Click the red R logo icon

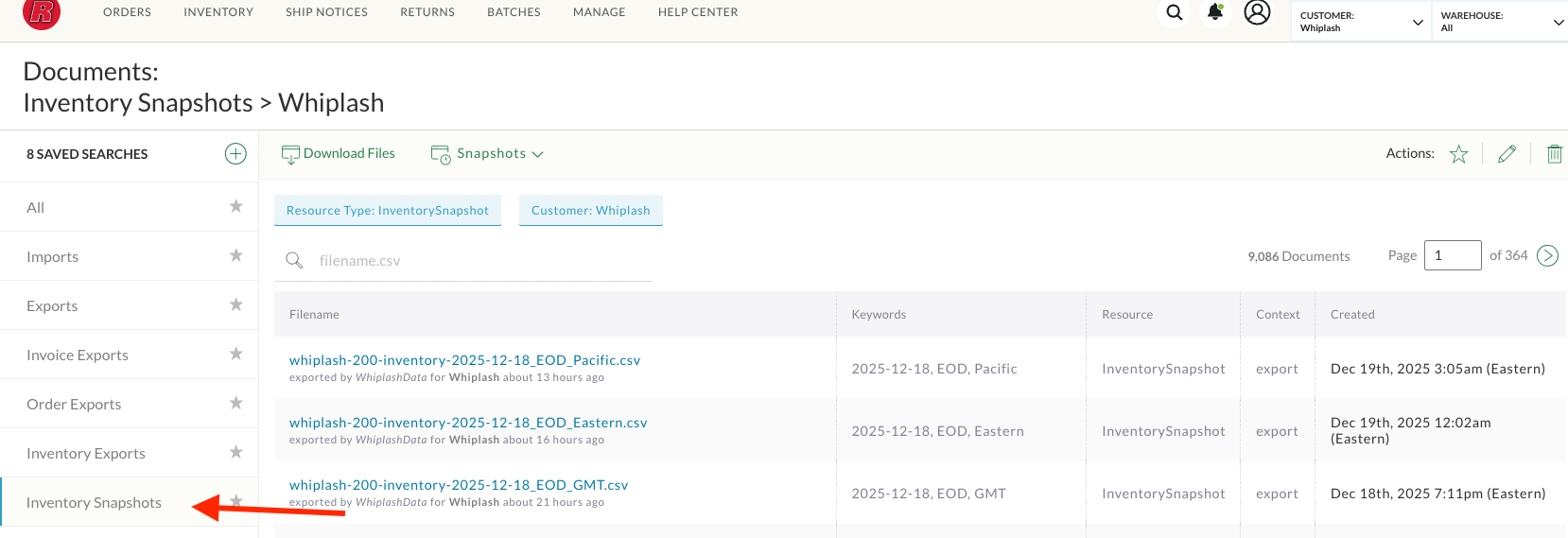point(41,12)
